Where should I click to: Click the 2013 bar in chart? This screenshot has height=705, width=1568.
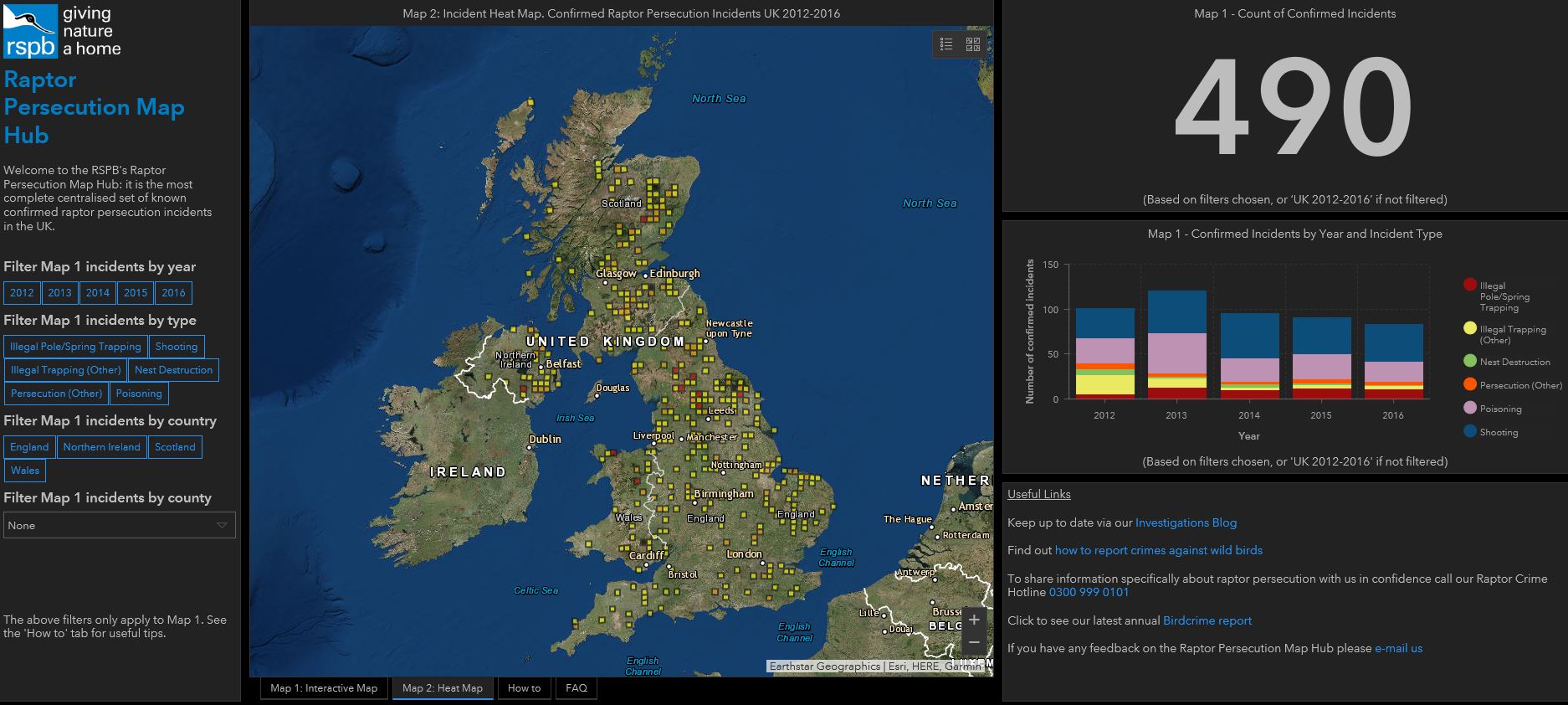click(1176, 345)
